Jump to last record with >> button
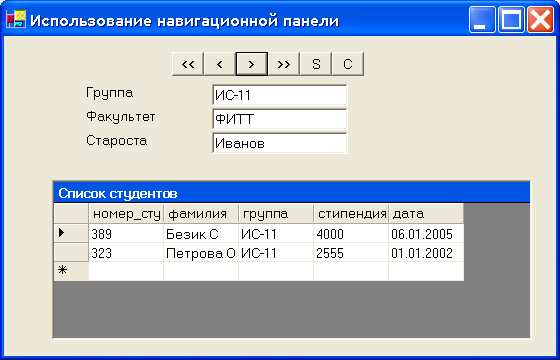 click(284, 64)
